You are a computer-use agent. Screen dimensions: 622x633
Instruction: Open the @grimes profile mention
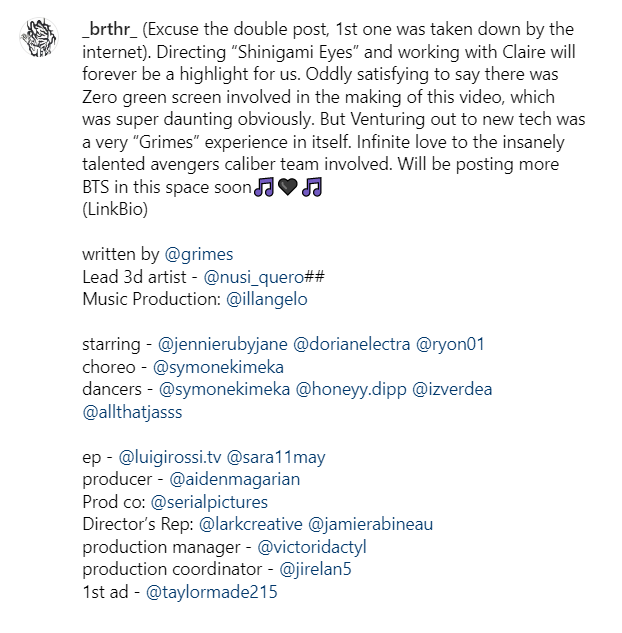click(199, 254)
